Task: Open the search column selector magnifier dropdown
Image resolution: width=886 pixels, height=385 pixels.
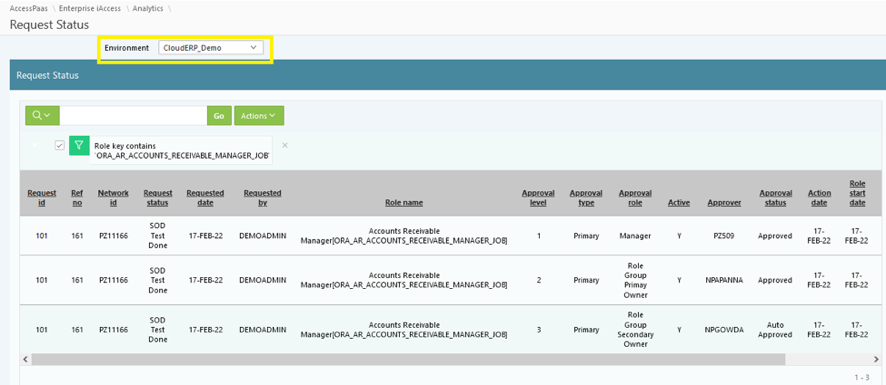Action: pyautogui.click(x=42, y=115)
